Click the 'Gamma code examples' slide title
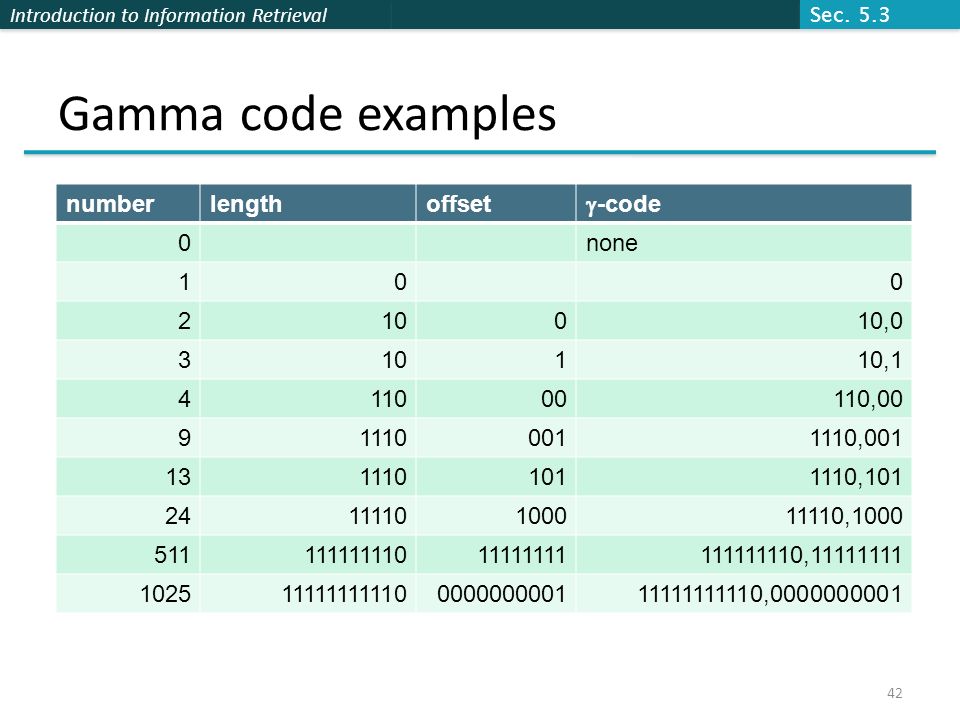This screenshot has width=960, height=720. click(x=307, y=114)
